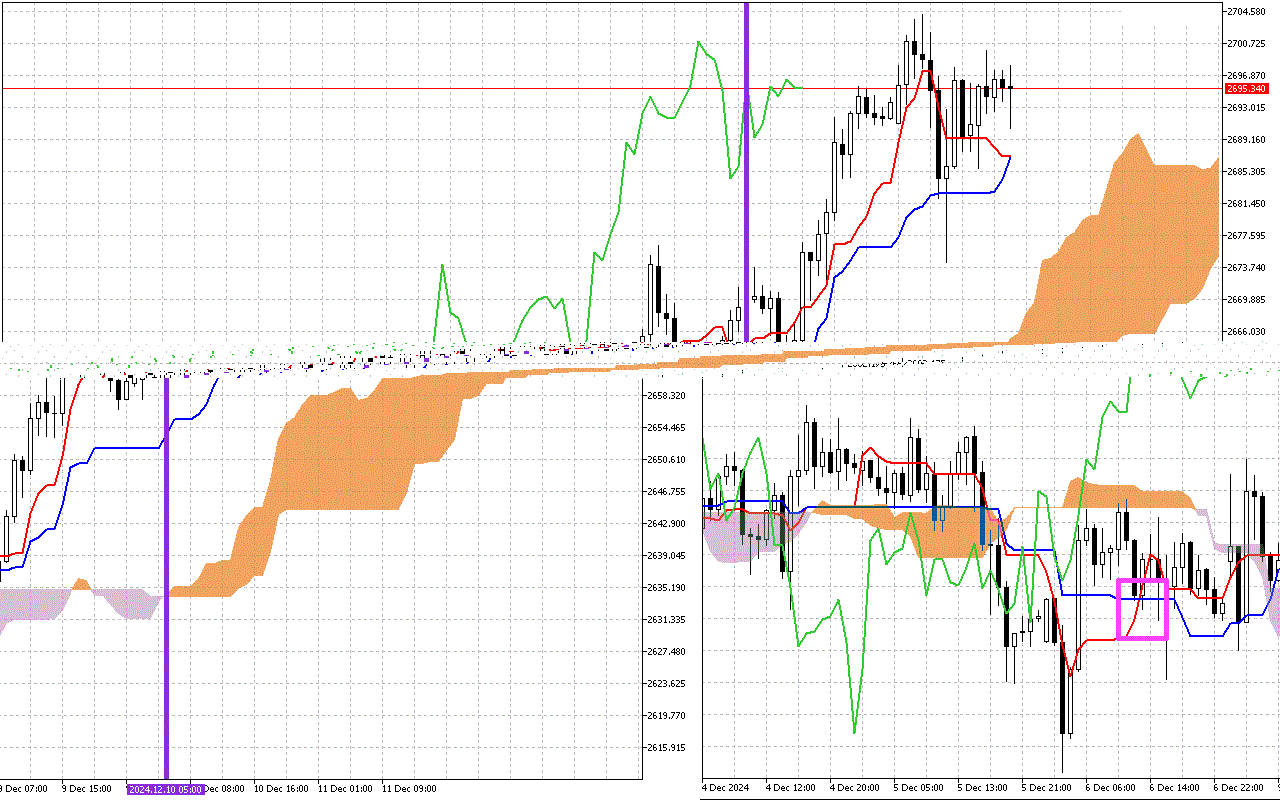Click the 6 Dec 06:00 time axis label
Image resolution: width=1280 pixels, height=800 pixels.
coord(1111,789)
